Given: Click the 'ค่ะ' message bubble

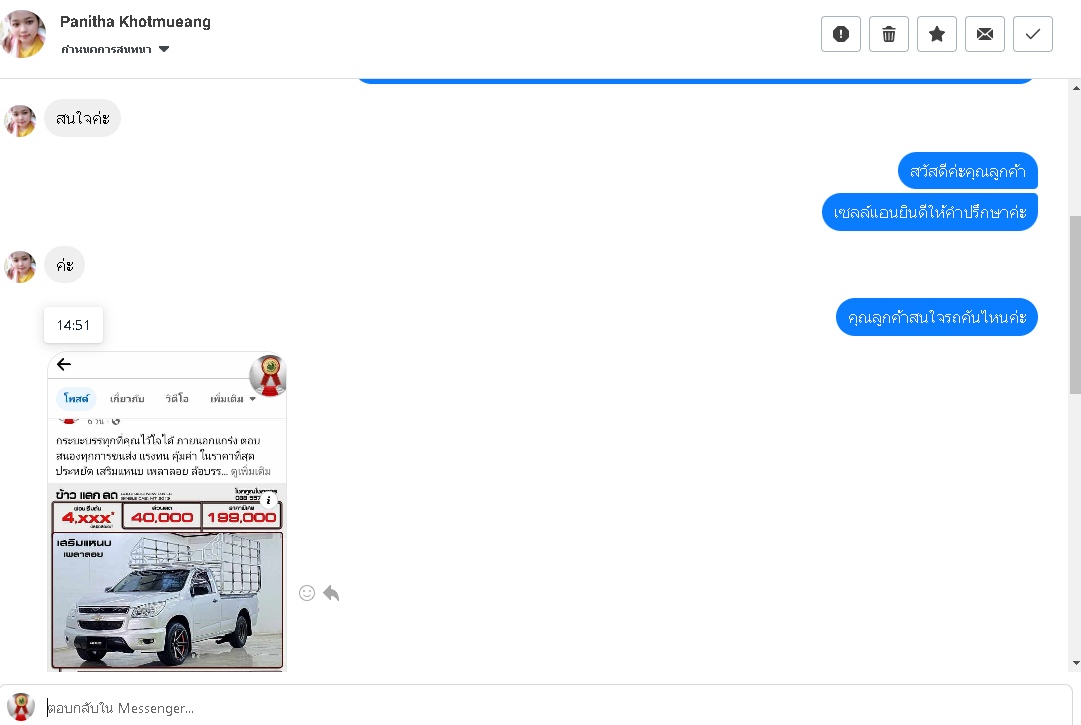Looking at the screenshot, I should (65, 265).
